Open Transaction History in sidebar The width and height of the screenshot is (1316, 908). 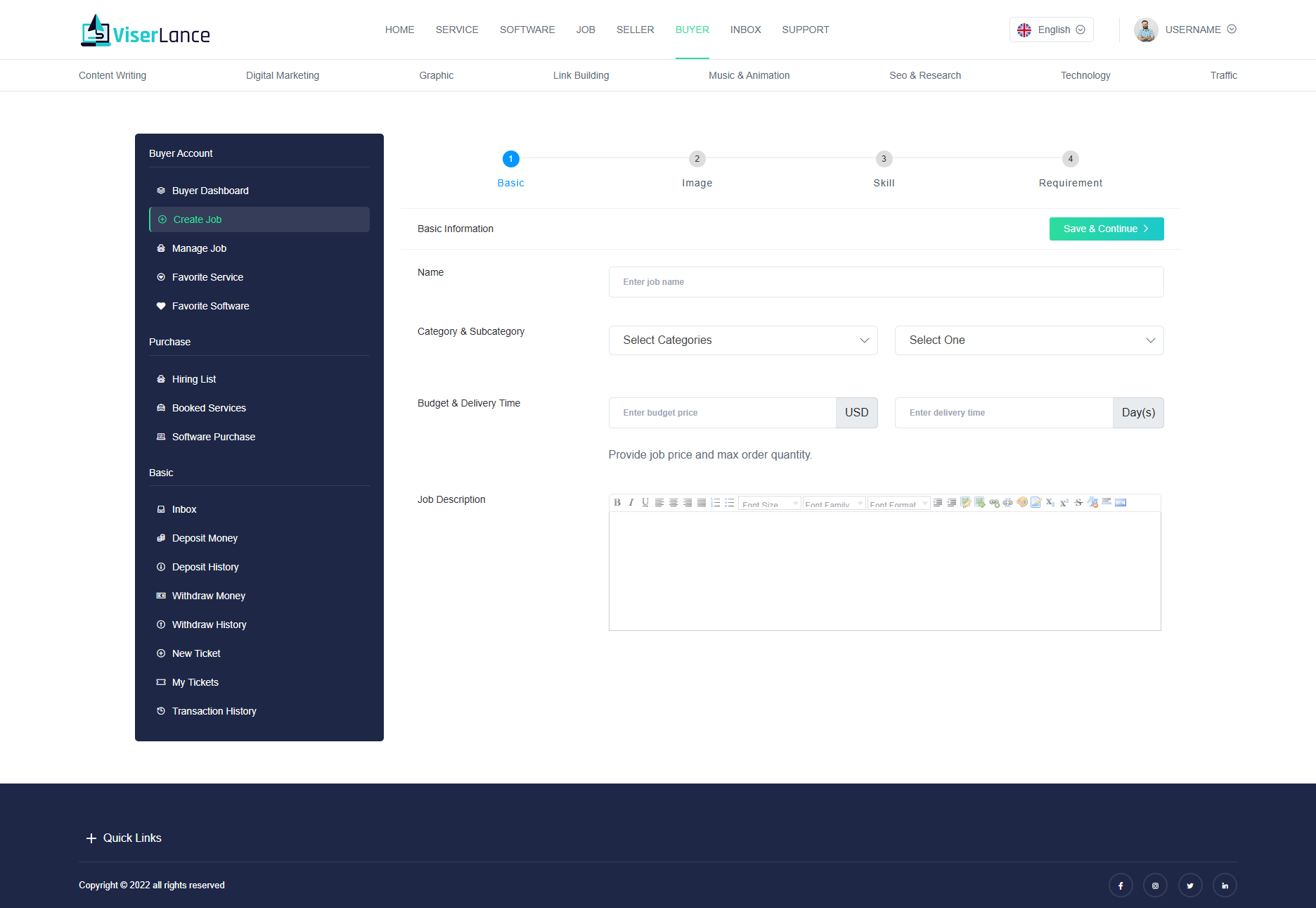tap(259, 711)
